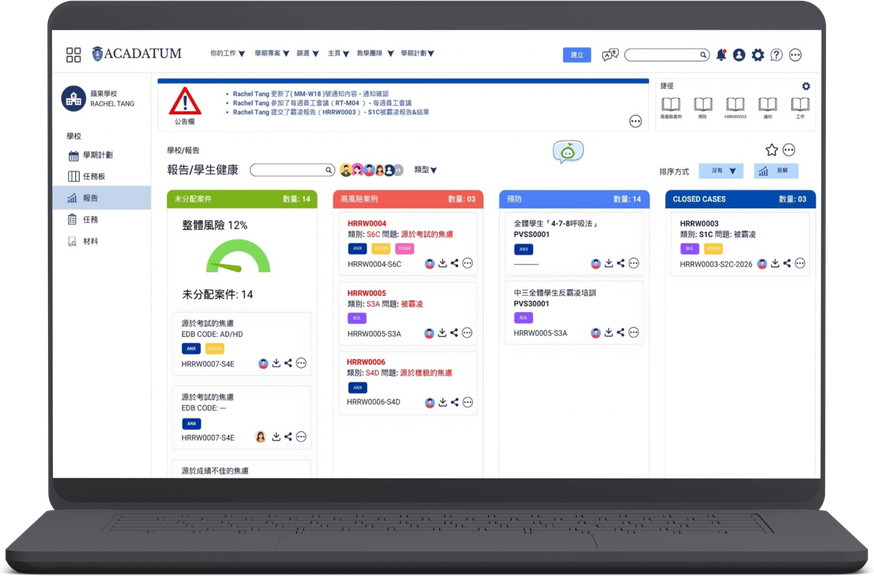Open 材料 in the sidebar

[82, 241]
